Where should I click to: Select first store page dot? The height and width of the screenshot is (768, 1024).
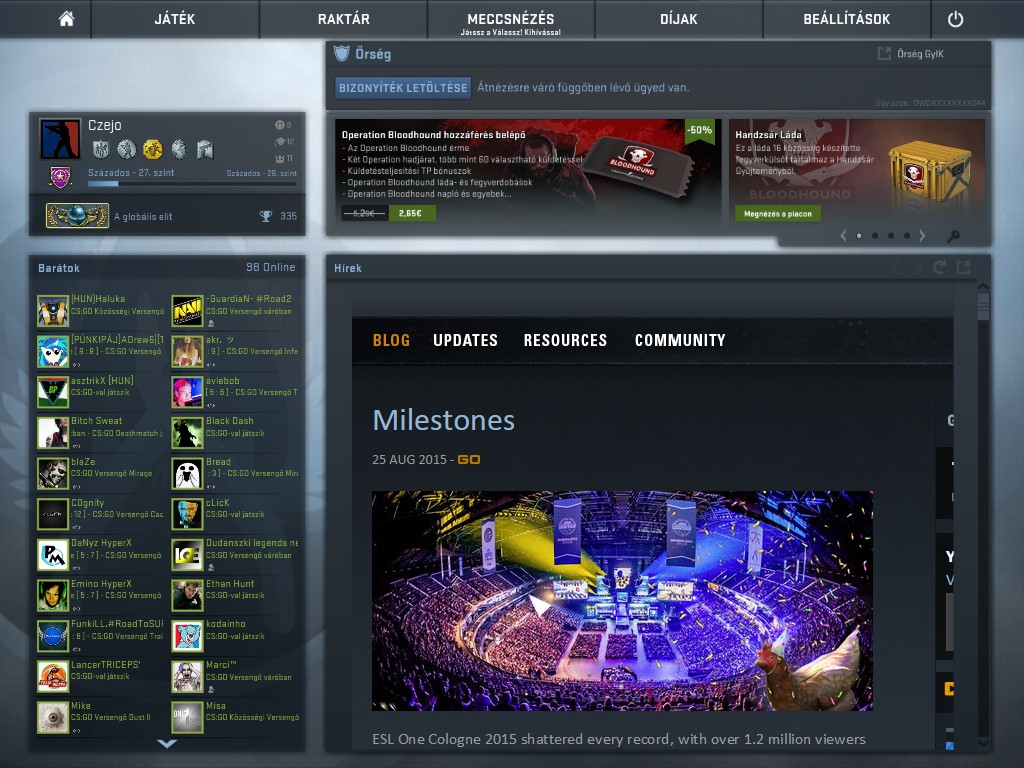(859, 236)
